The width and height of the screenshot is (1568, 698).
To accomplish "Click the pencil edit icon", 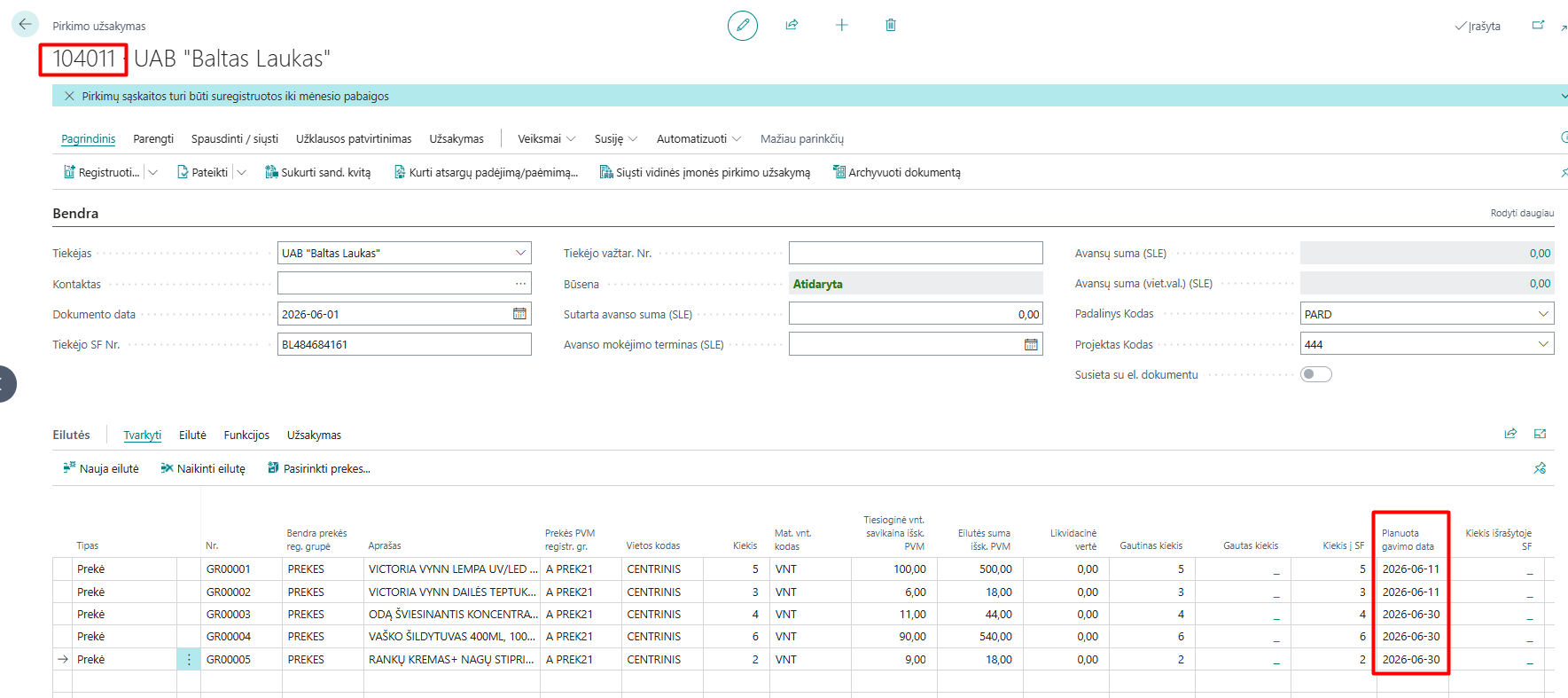I will click(x=743, y=26).
